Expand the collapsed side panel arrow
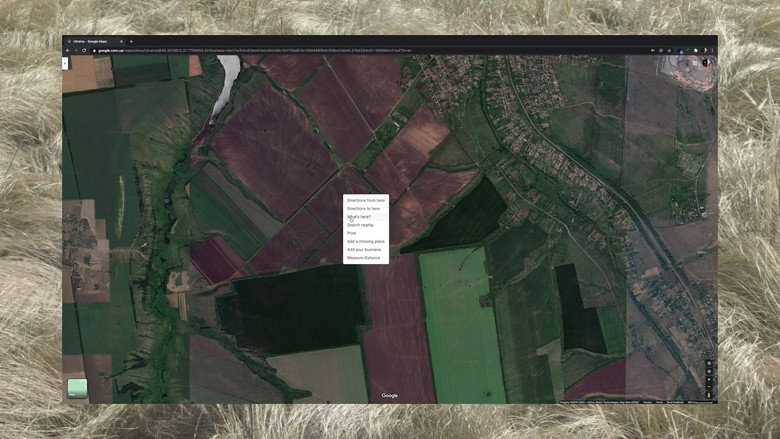Screen dimensions: 780x439 [65, 63]
